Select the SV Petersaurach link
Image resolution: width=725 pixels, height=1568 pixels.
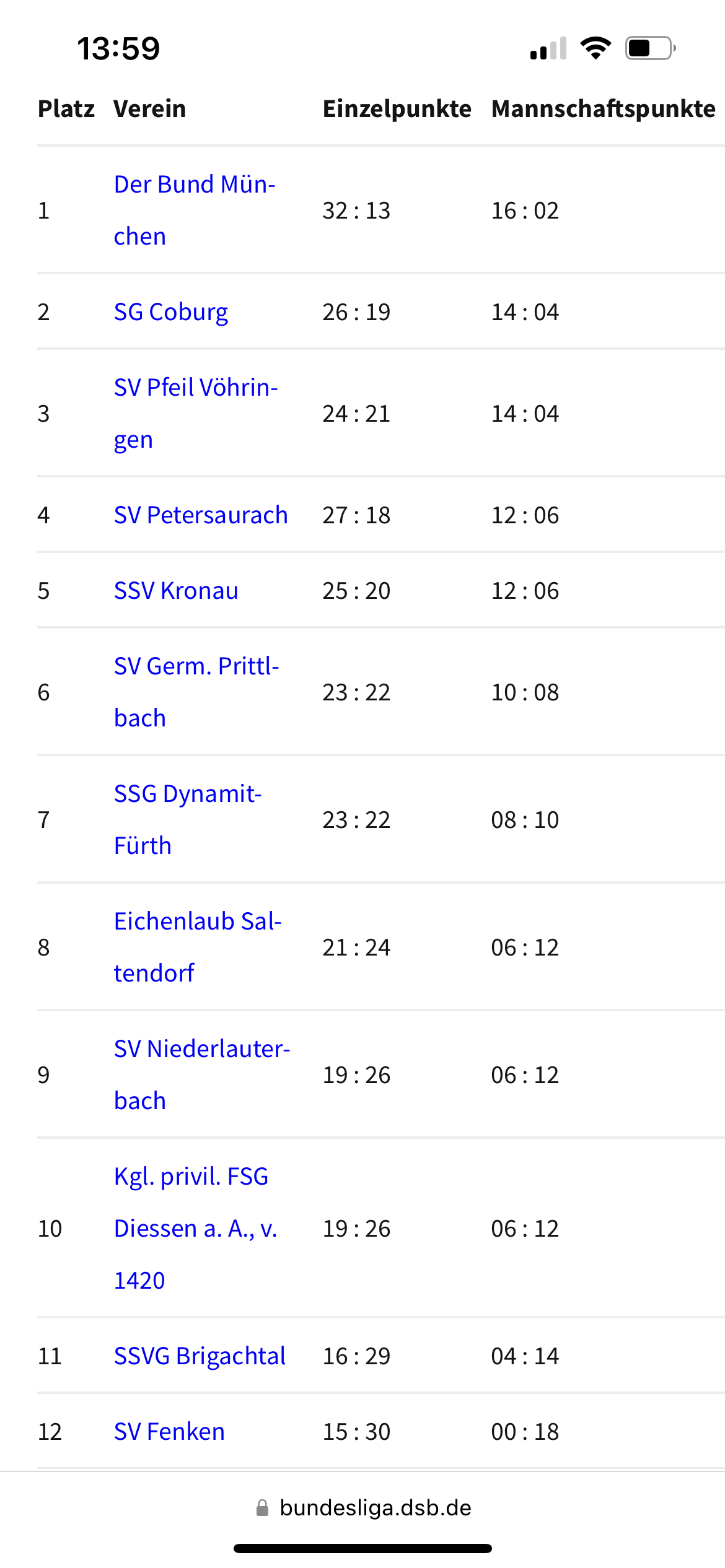click(201, 515)
